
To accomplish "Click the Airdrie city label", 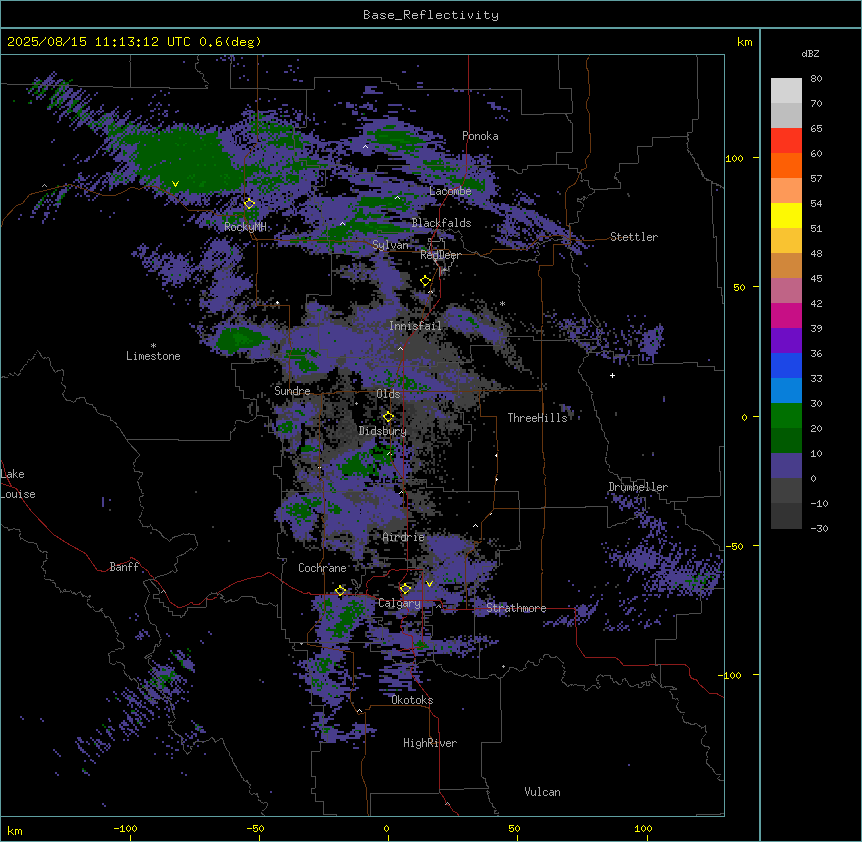I will pyautogui.click(x=404, y=537).
